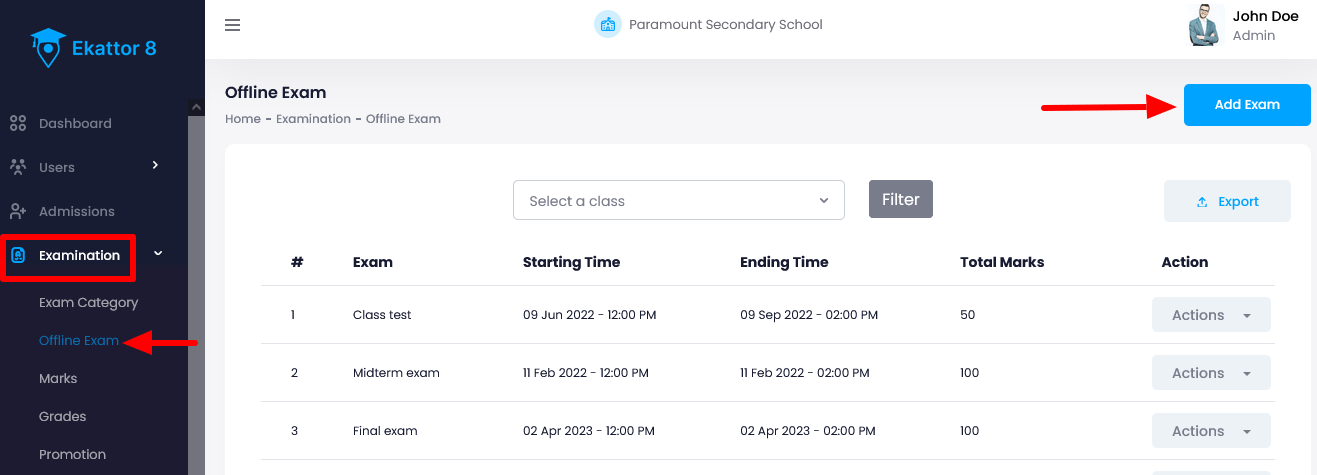This screenshot has width=1317, height=475.
Task: Click the Ekattor 8 logo icon
Action: pyautogui.click(x=47, y=47)
